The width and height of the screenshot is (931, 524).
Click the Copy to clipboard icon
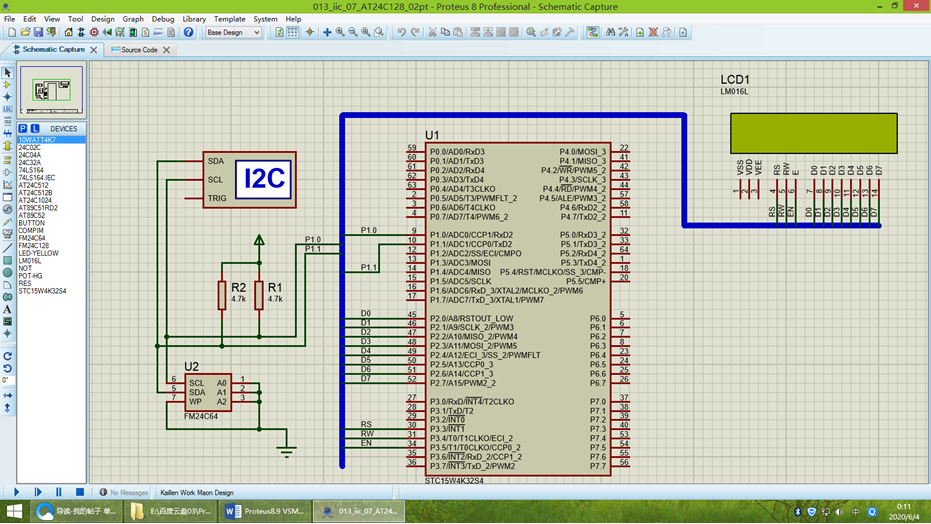click(445, 32)
